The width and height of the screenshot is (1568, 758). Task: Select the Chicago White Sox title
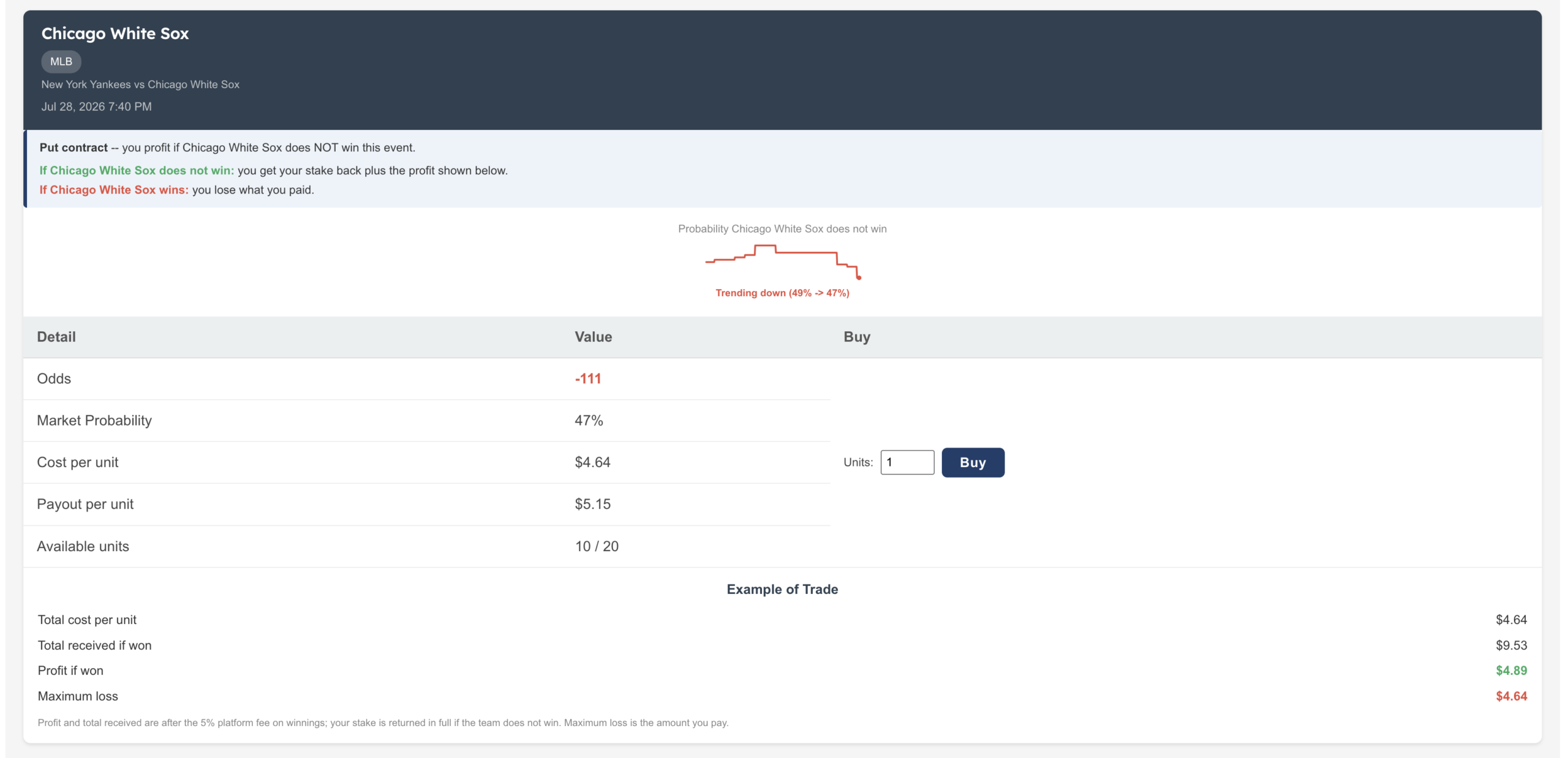[x=115, y=34]
